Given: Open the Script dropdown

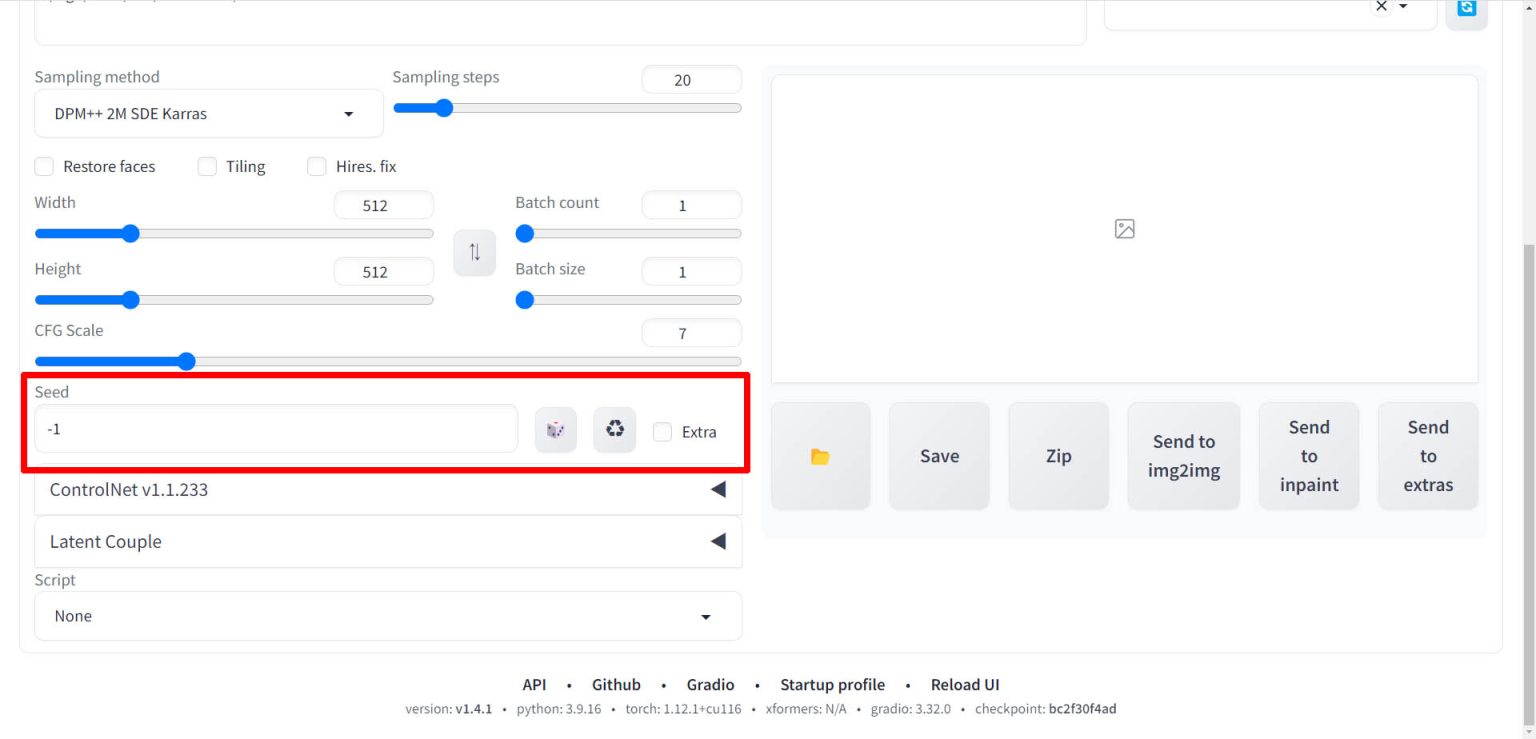Looking at the screenshot, I should (x=388, y=616).
